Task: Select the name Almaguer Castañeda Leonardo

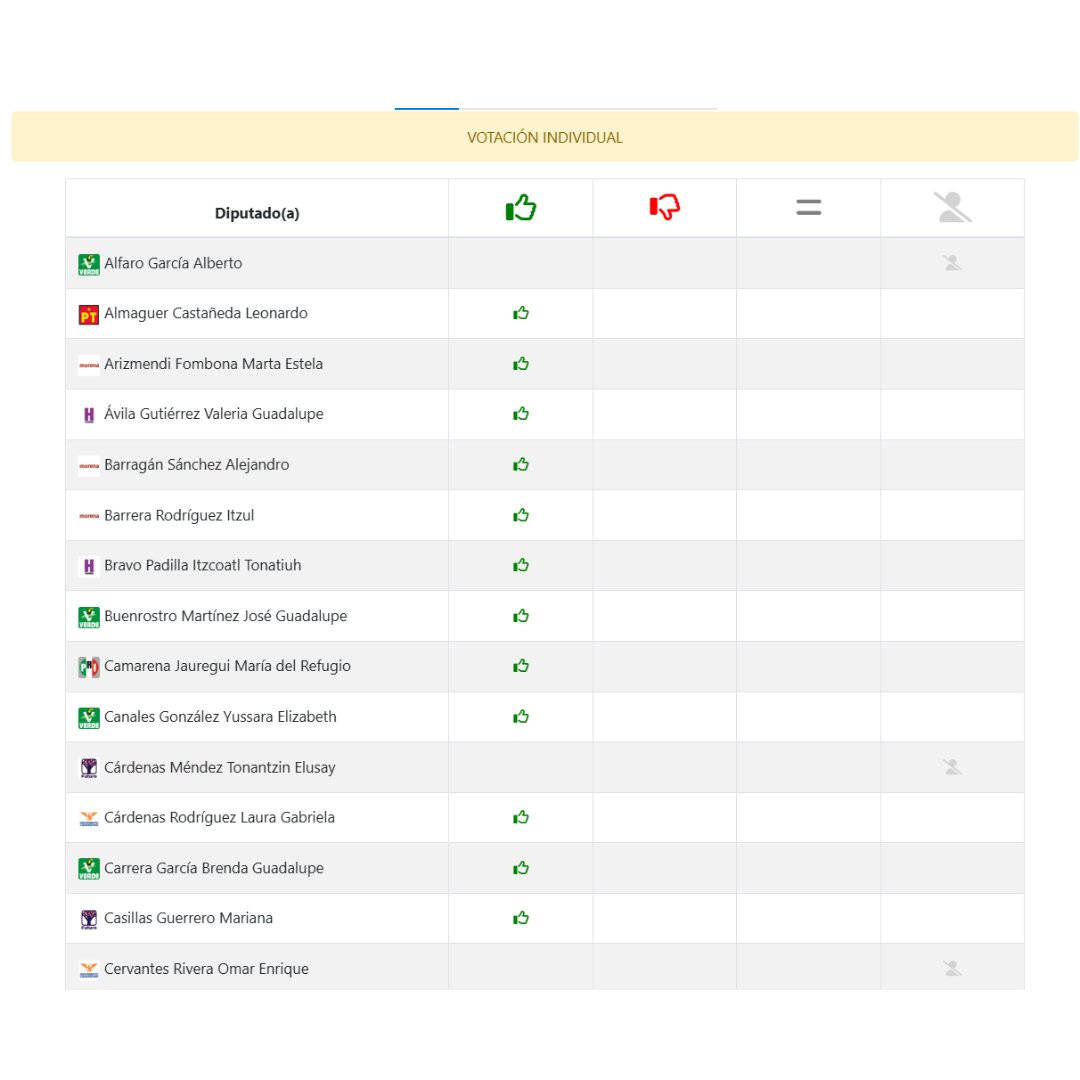Action: pos(206,313)
